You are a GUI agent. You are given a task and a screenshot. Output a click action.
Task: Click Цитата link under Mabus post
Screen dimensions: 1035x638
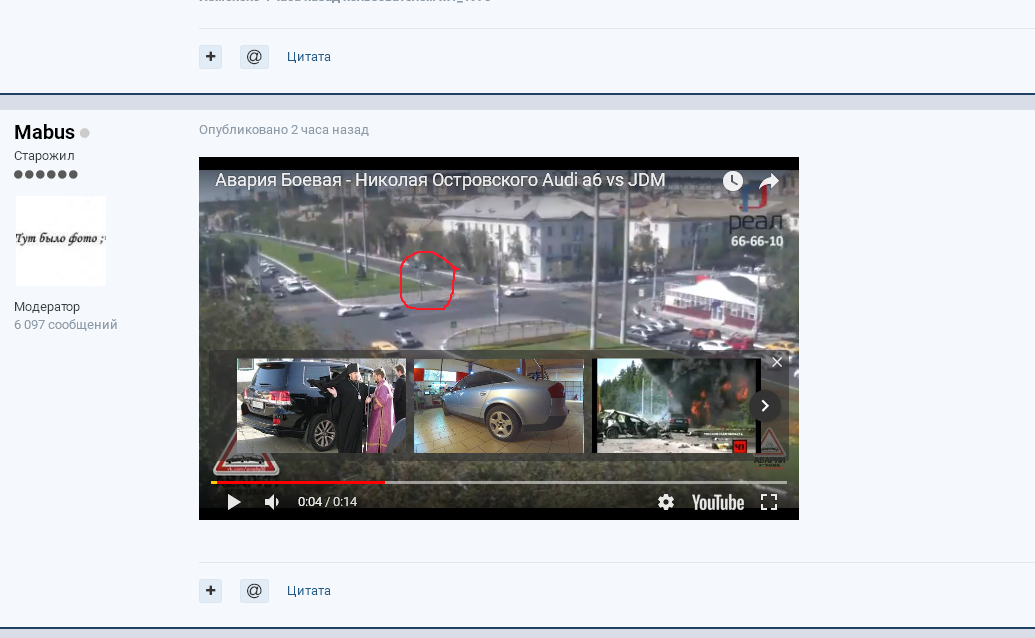309,590
